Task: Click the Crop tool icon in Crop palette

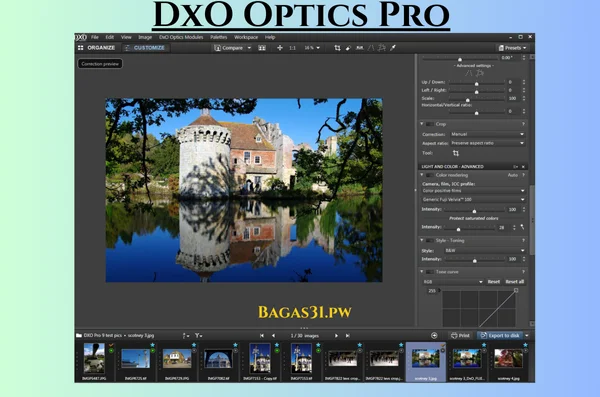Action: [455, 153]
